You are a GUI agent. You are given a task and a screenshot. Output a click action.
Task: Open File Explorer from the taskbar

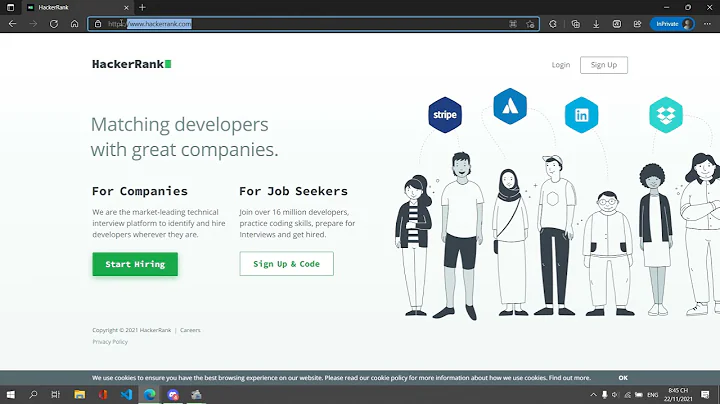79,394
